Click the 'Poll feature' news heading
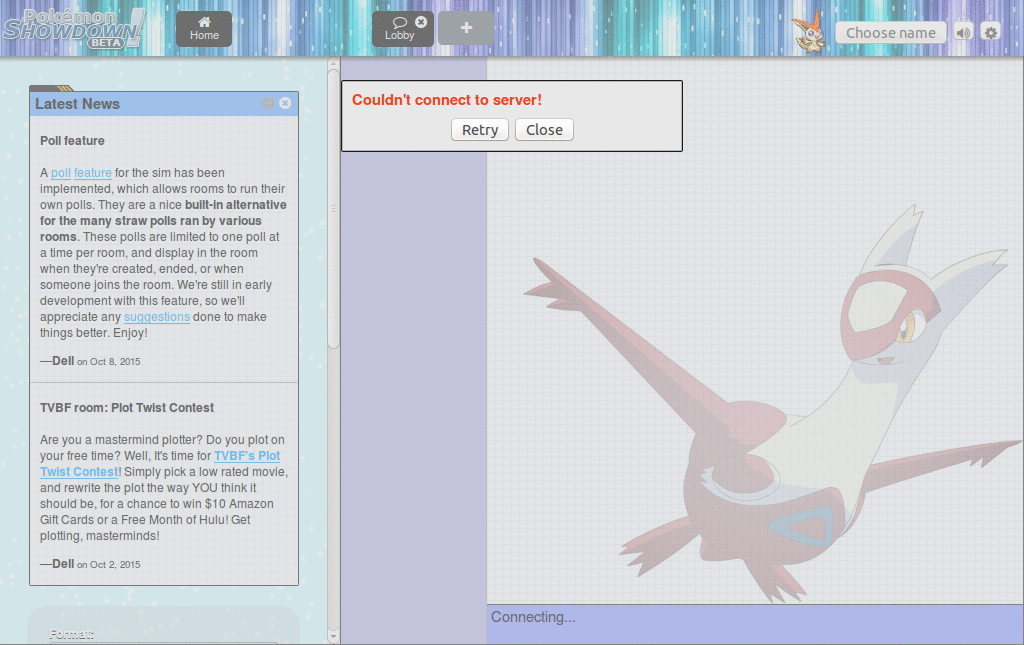This screenshot has width=1024, height=645. pos(72,140)
